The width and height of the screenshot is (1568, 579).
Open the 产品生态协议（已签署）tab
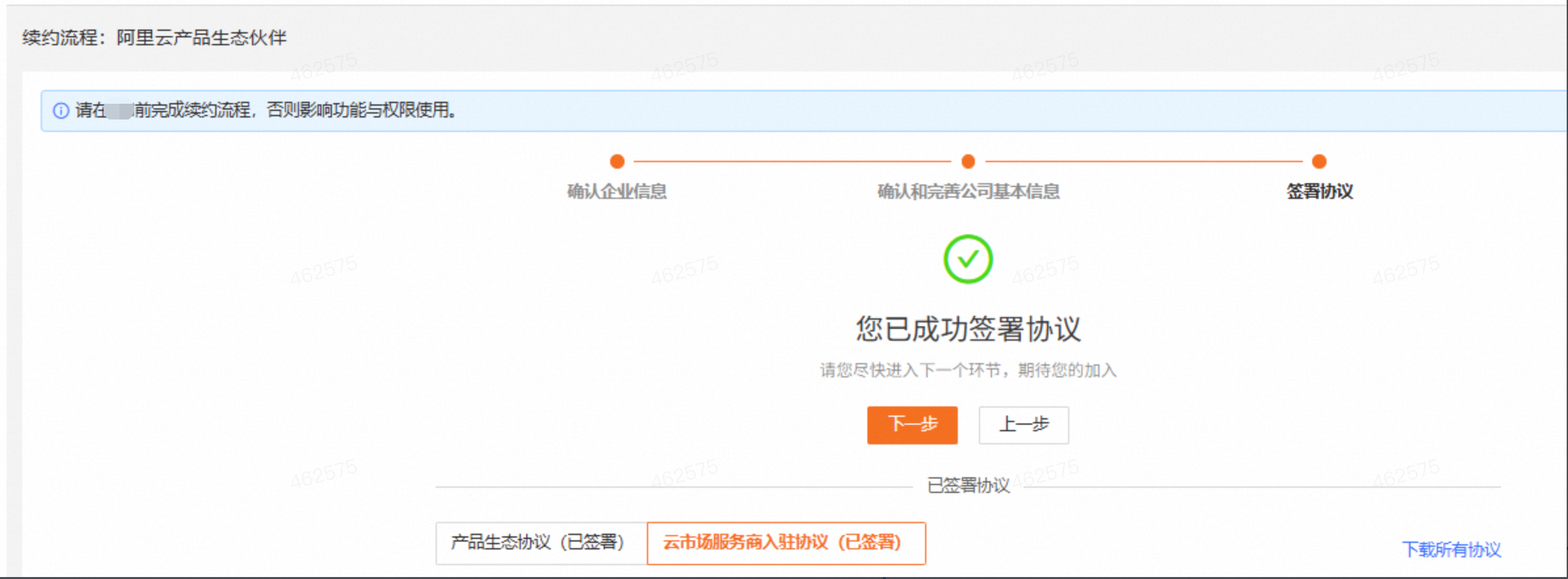541,543
